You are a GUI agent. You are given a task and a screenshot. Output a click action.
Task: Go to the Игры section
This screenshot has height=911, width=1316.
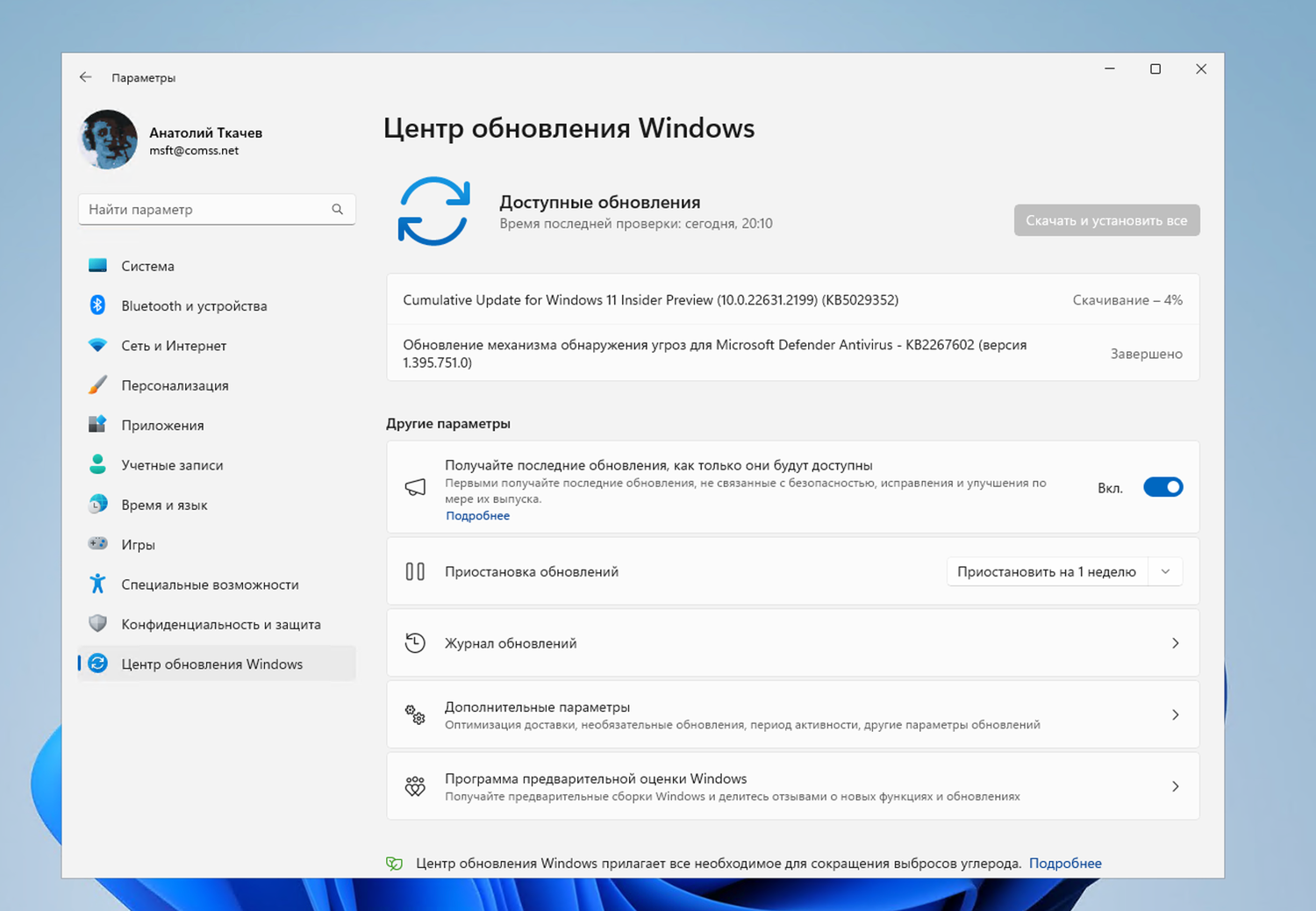pos(217,544)
